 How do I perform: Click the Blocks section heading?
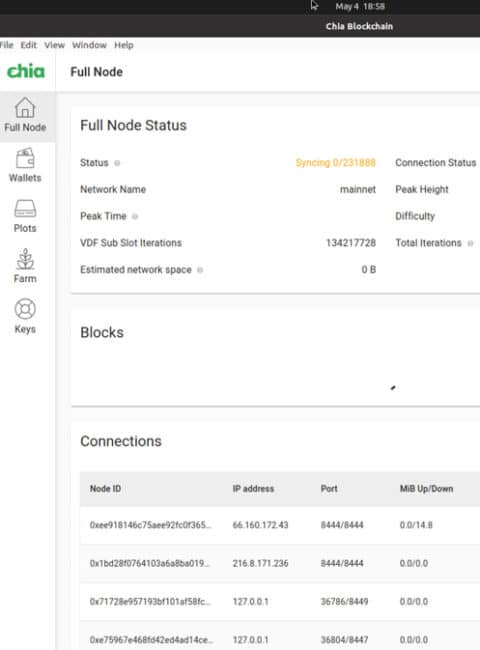(x=102, y=332)
